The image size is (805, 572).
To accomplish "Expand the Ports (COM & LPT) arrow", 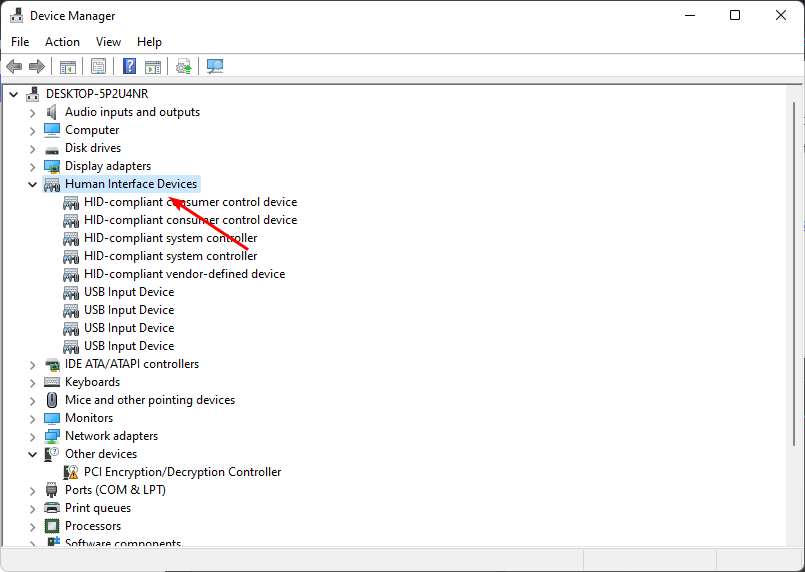I will click(32, 490).
